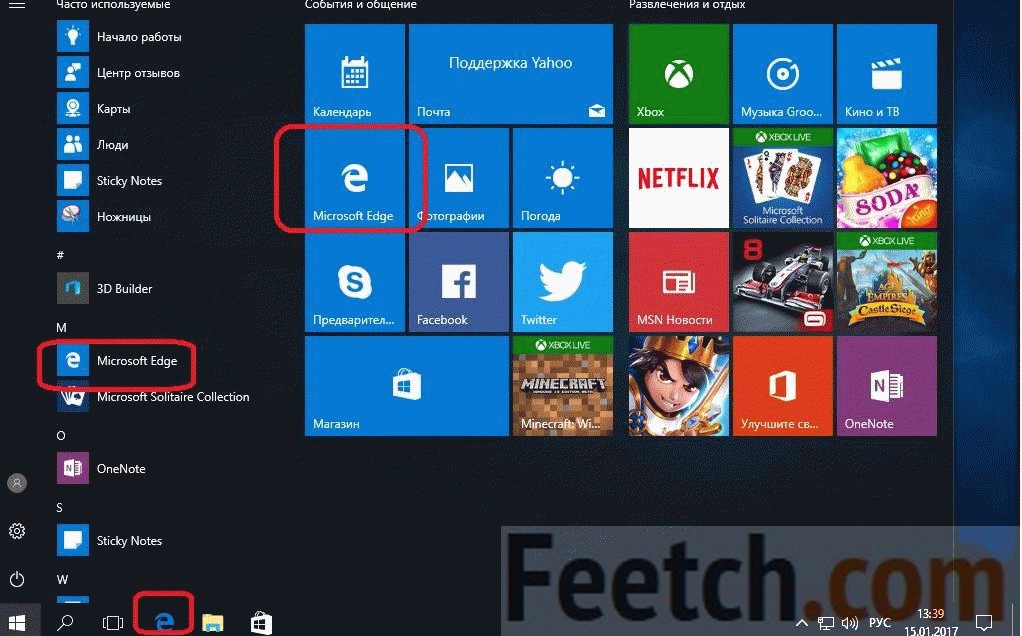This screenshot has height=636, width=1022.
Task: Open the Action Center notifications icon
Action: pyautogui.click(x=983, y=623)
